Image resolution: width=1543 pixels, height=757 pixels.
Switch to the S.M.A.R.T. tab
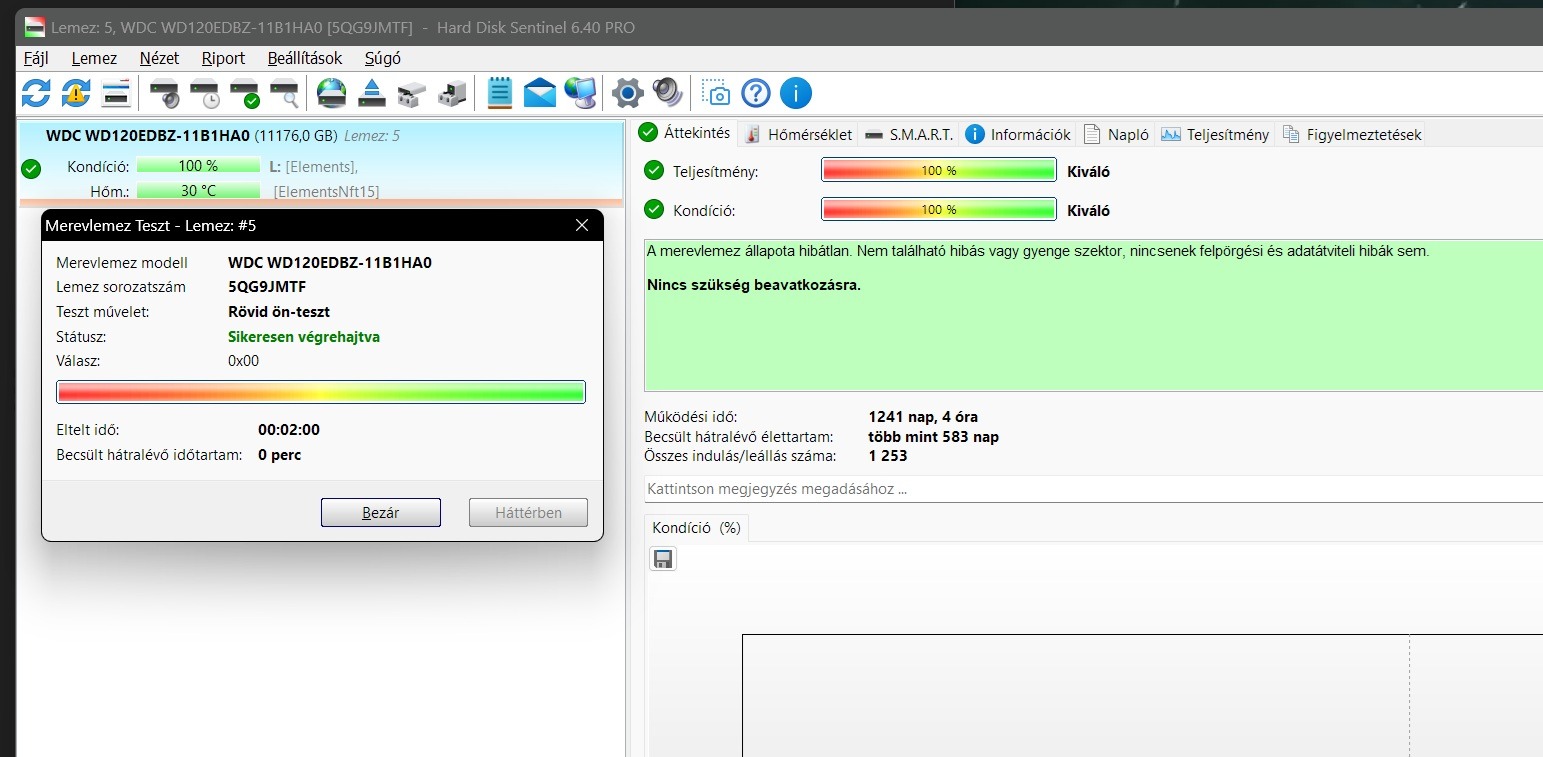pos(909,134)
